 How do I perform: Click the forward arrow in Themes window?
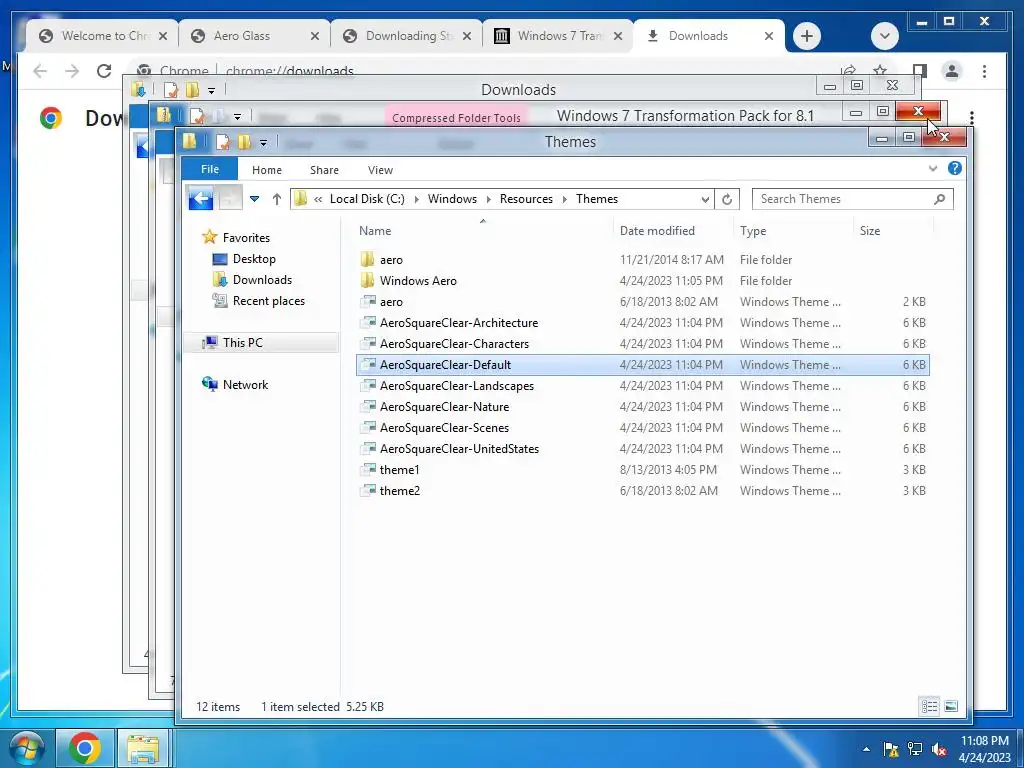pyautogui.click(x=230, y=199)
